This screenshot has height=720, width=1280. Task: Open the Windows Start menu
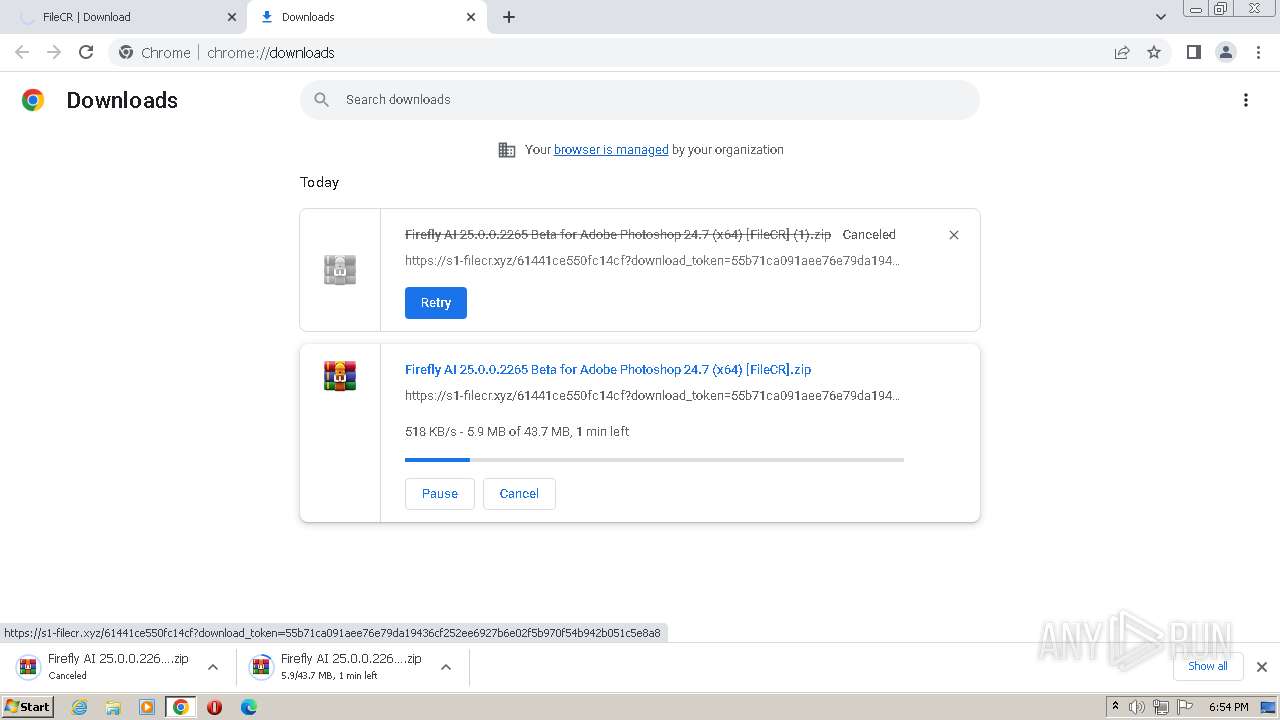point(28,706)
